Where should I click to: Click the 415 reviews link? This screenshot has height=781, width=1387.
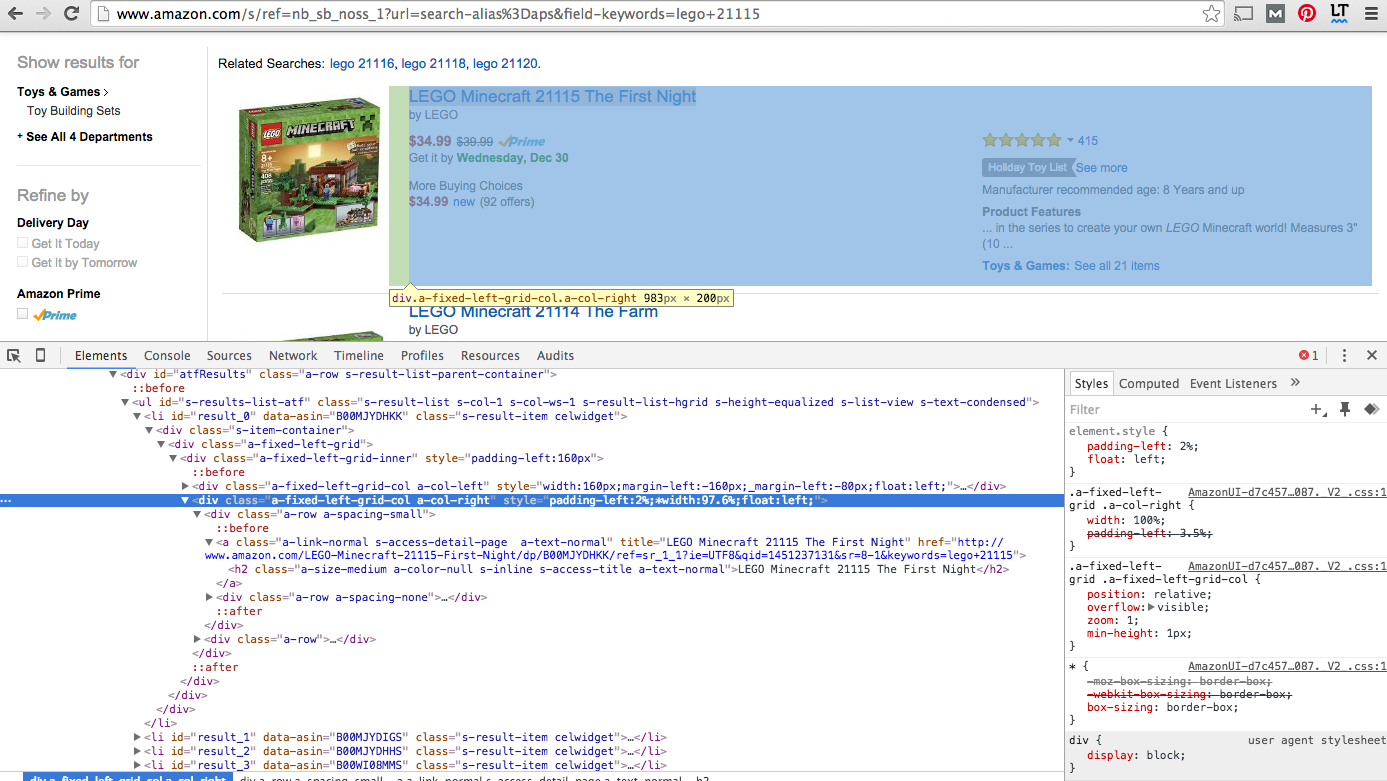tap(1088, 141)
